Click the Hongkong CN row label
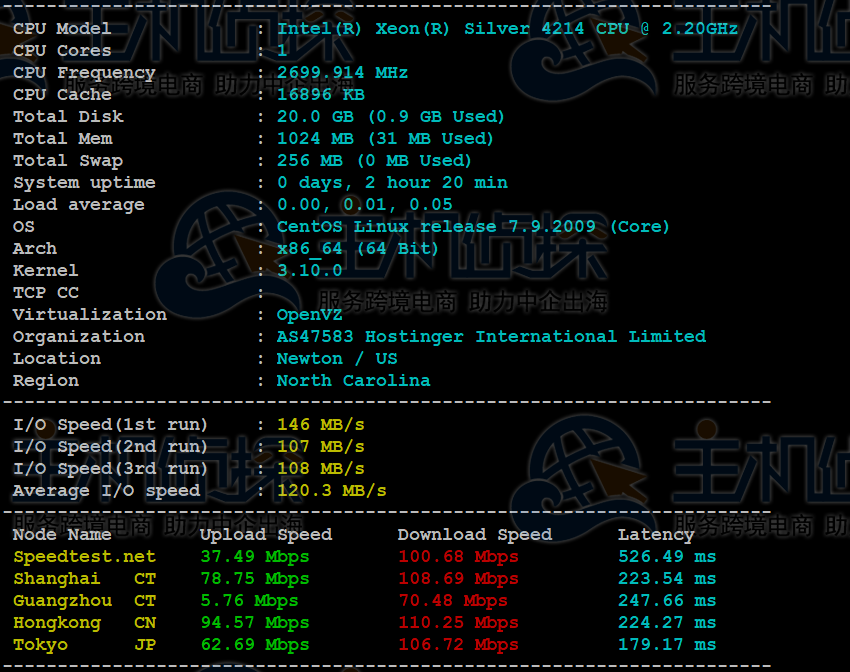 click(60, 622)
